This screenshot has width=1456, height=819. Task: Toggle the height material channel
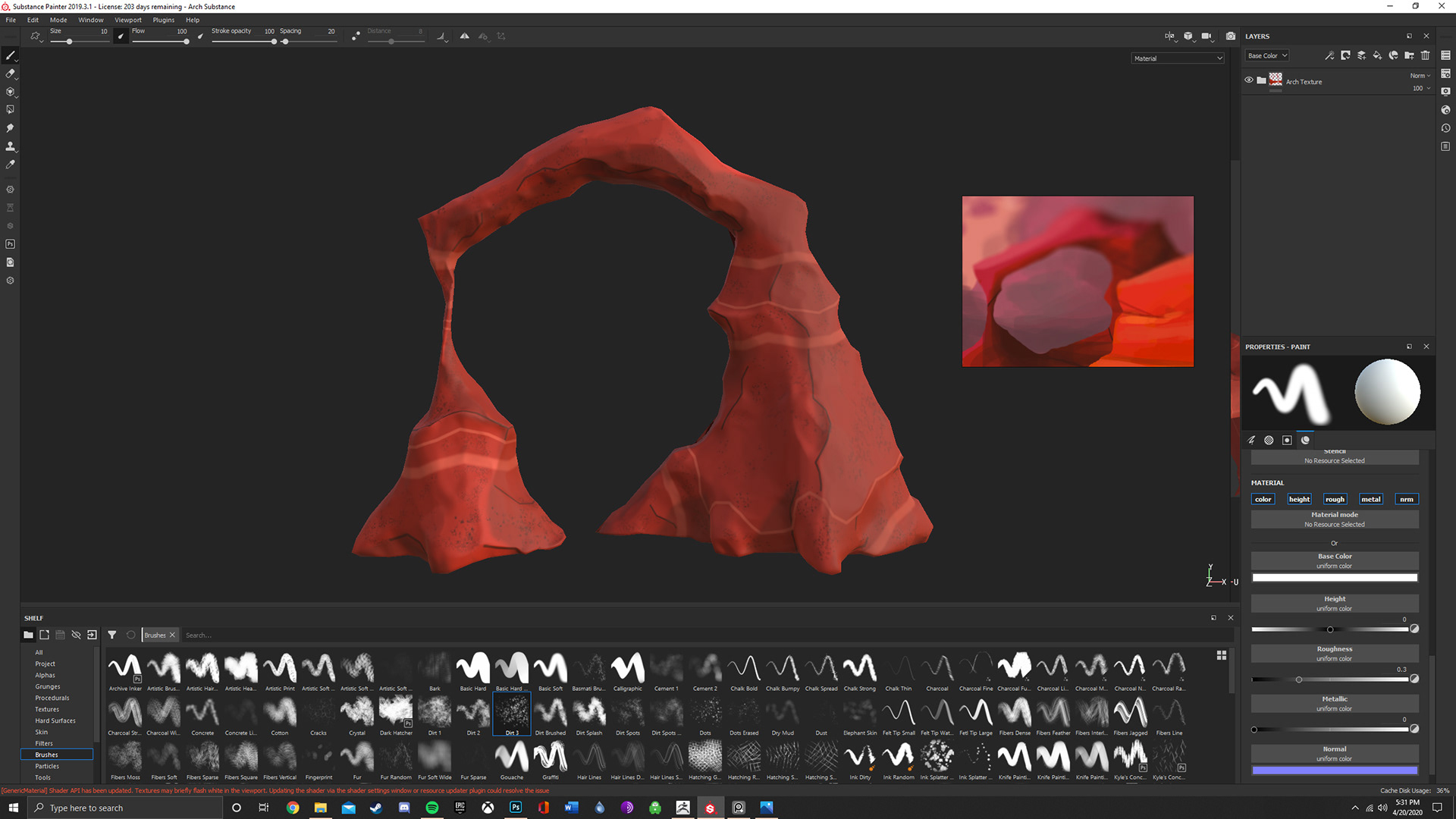[x=1299, y=499]
